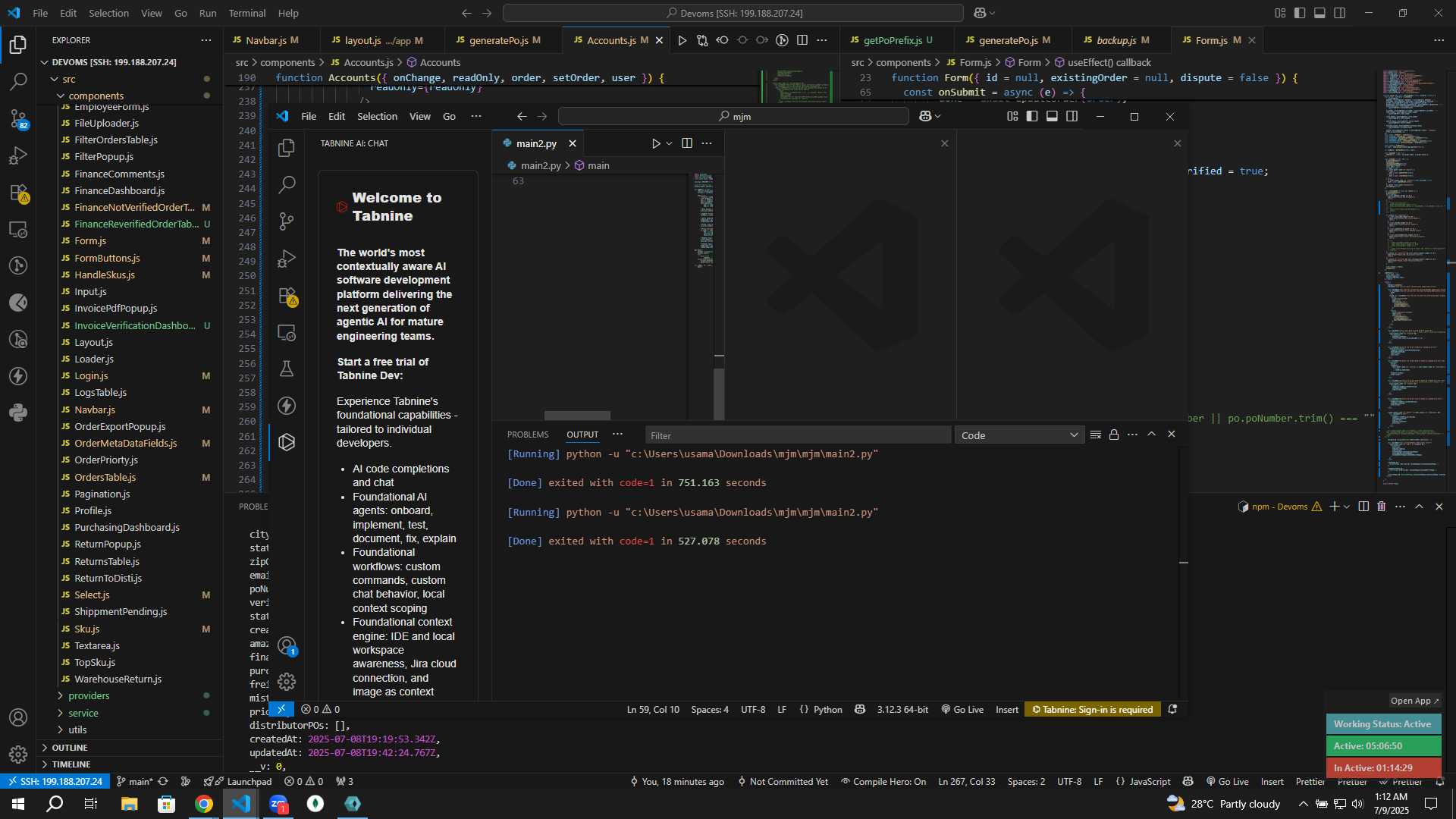Screen dimensions: 1456x819
Task: Toggle output scroll lock icon
Action: [x=1114, y=435]
